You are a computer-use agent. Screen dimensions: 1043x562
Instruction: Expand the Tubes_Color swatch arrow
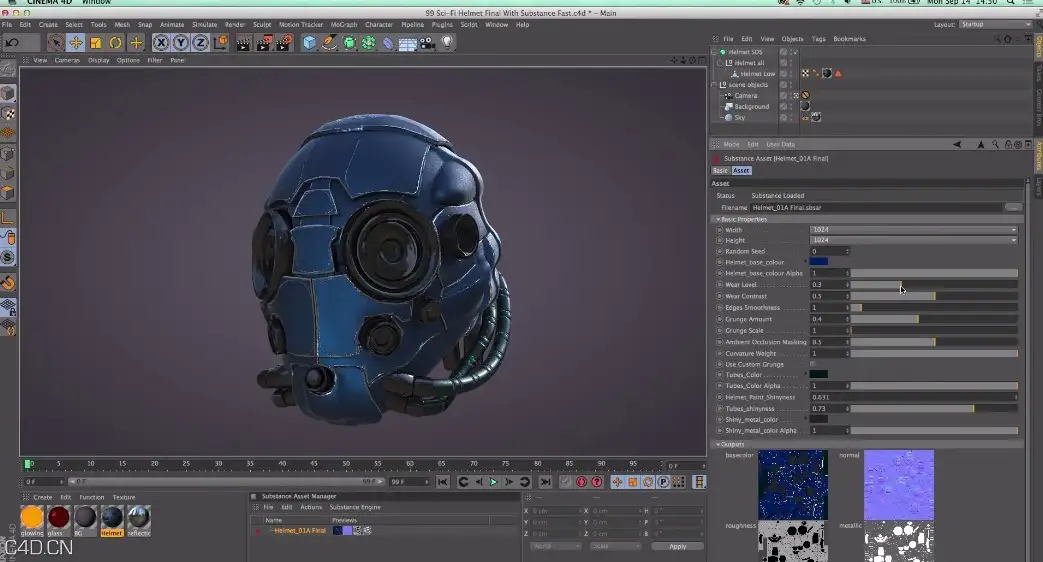pos(806,374)
